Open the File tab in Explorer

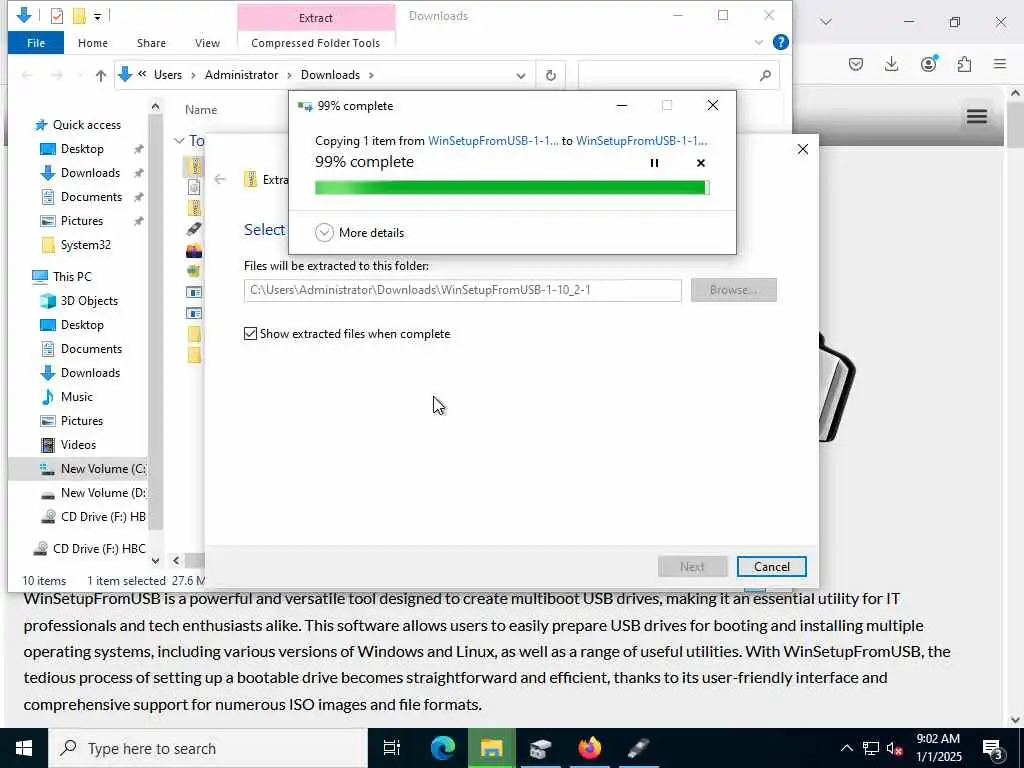click(x=36, y=43)
